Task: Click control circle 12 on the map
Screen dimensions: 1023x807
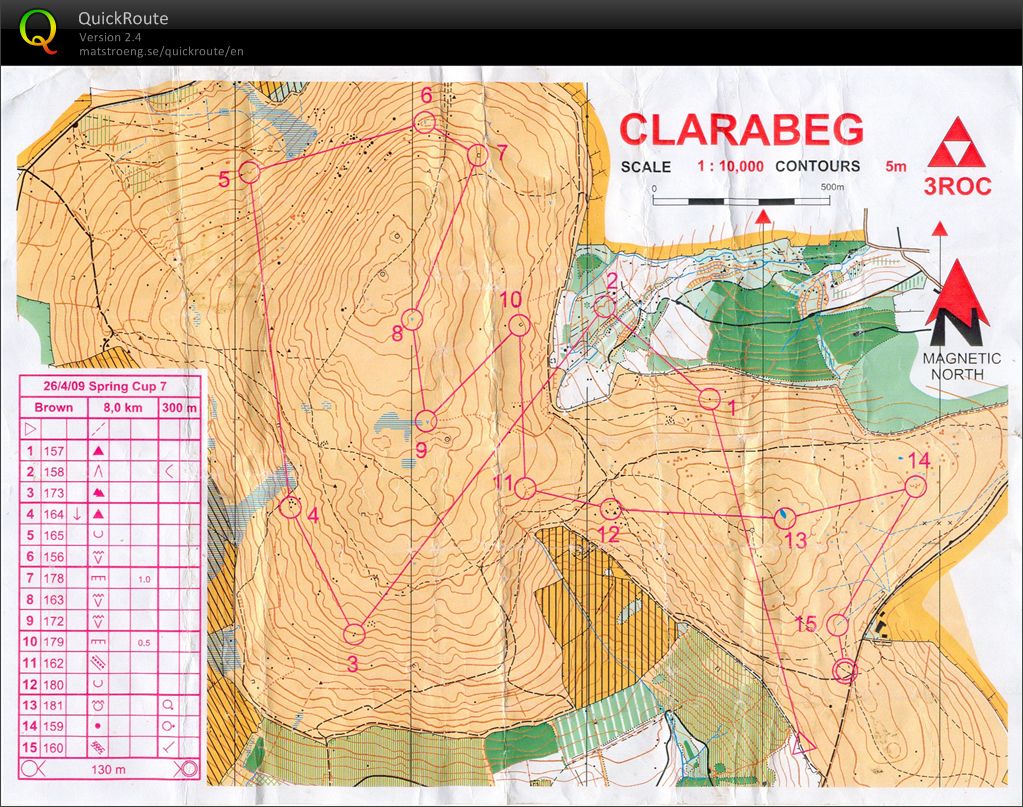Action: pos(610,508)
